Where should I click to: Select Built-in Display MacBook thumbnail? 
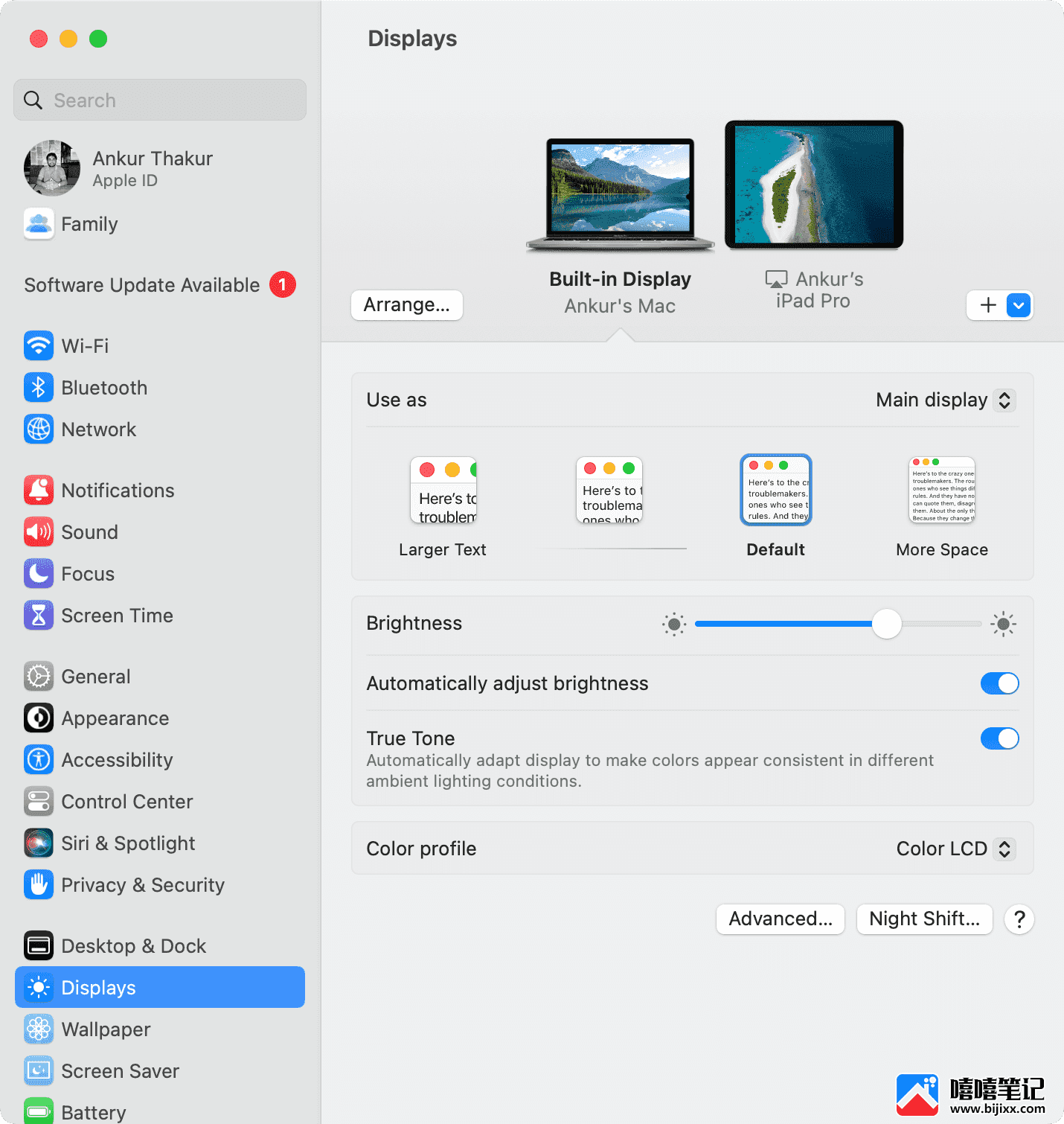621,195
